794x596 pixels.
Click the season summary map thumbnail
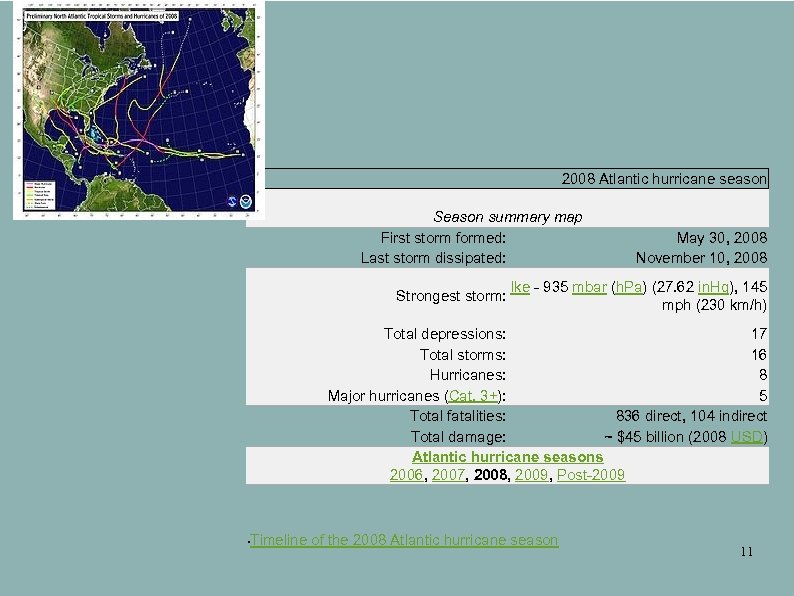point(139,110)
